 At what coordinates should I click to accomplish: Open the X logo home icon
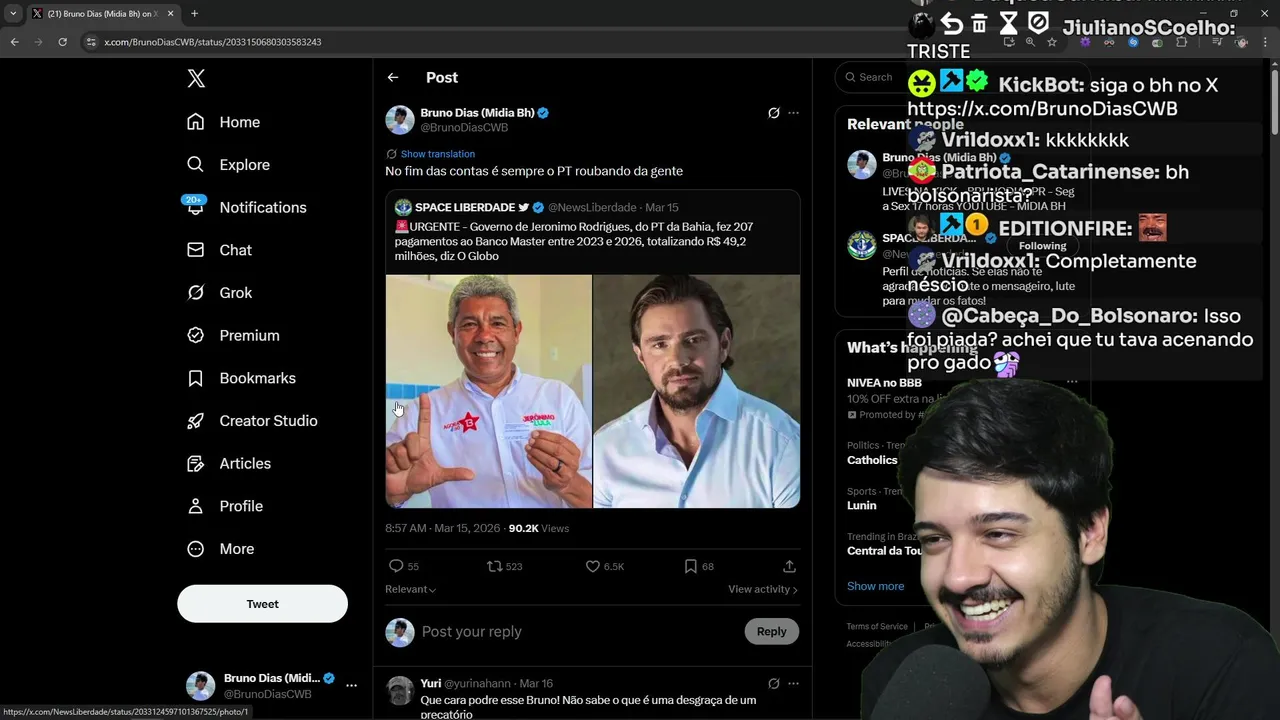[x=196, y=79]
